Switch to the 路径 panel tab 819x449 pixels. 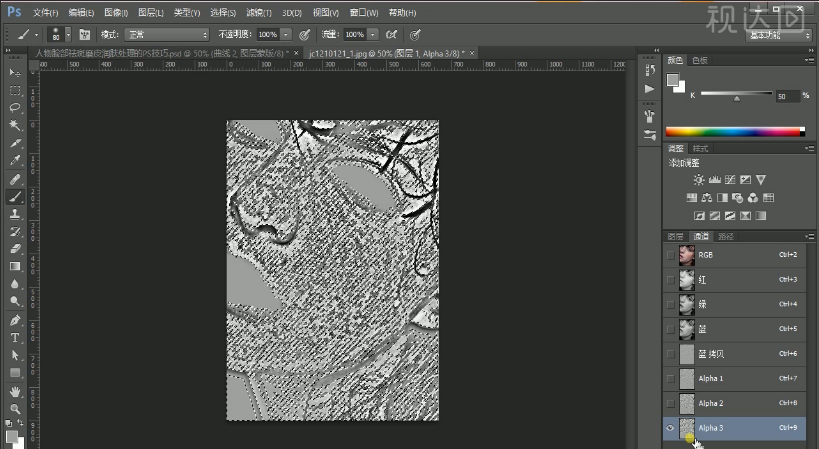726,237
